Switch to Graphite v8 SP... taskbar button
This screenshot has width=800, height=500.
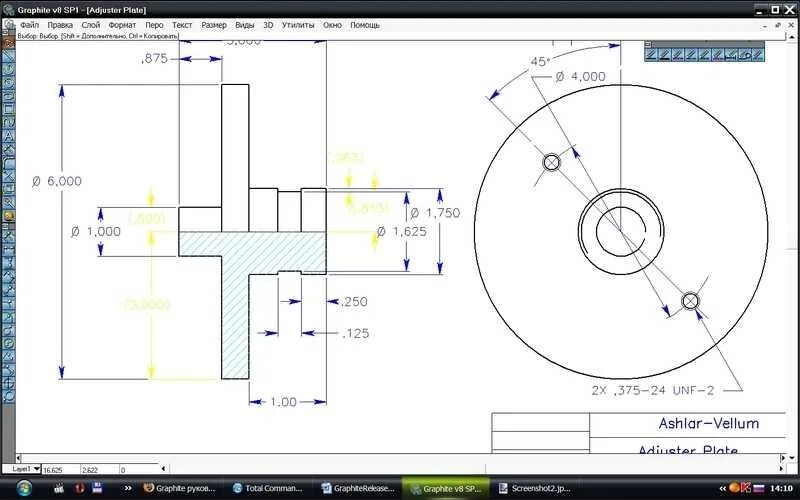pos(446,488)
